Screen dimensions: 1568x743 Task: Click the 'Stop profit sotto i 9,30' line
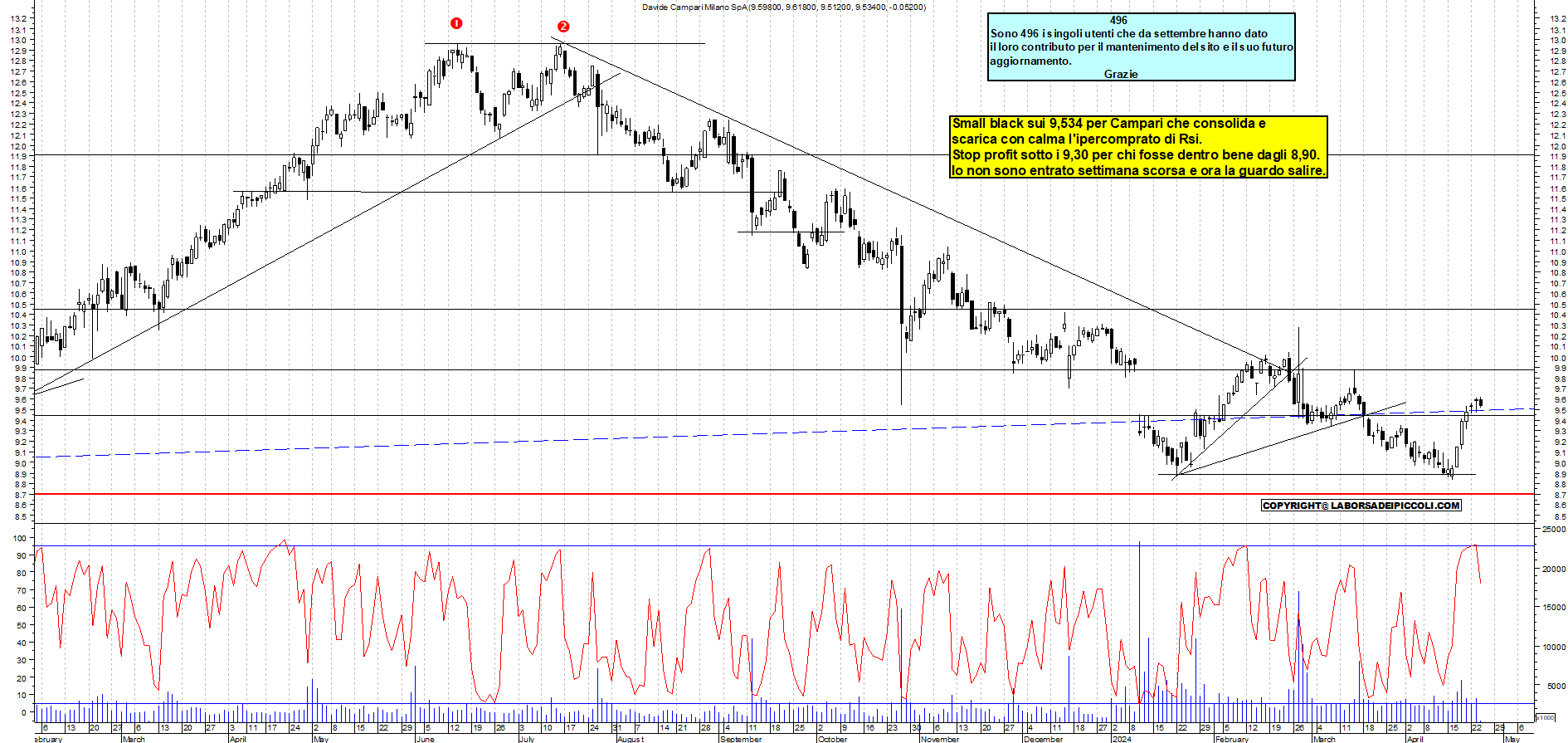coord(1136,154)
